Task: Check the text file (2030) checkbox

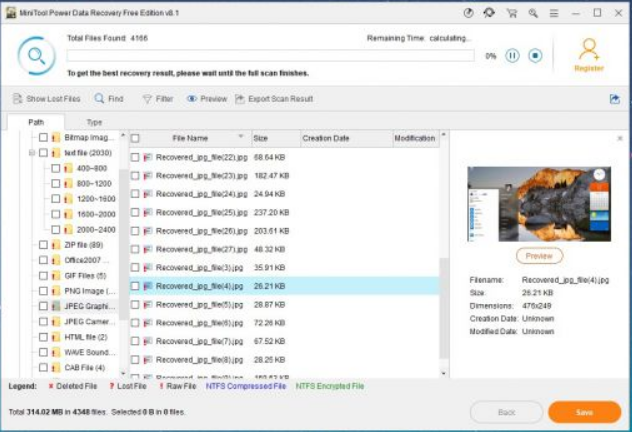Action: 43,153
